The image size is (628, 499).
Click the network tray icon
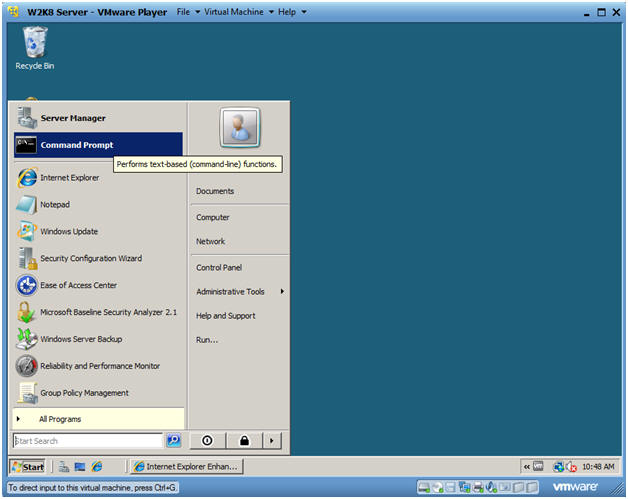tap(558, 467)
